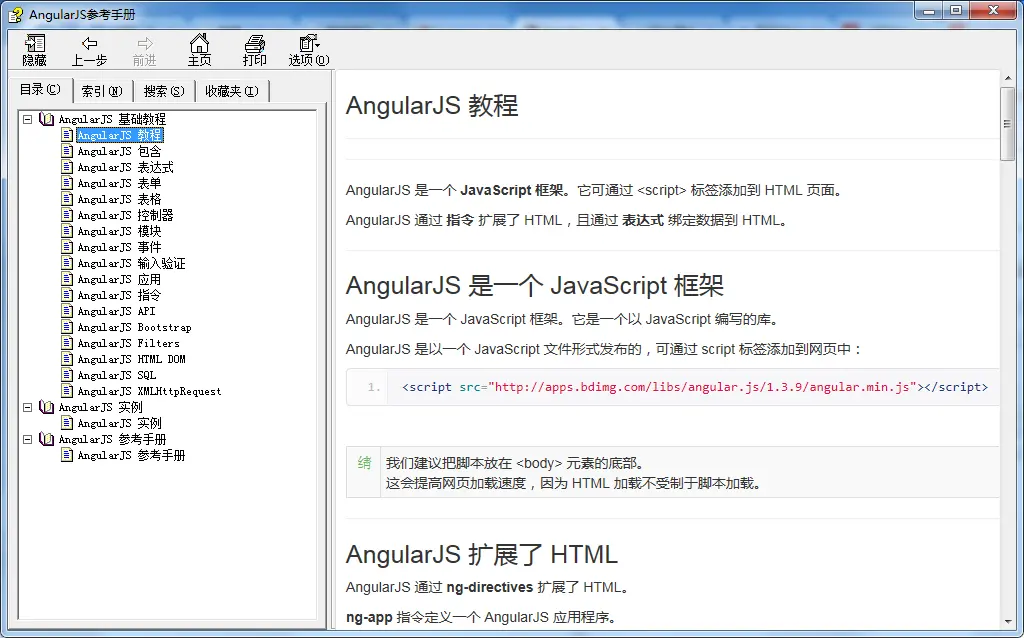Open the AngularJS XMLHttpRequest topic
1024x638 pixels.
tap(149, 391)
